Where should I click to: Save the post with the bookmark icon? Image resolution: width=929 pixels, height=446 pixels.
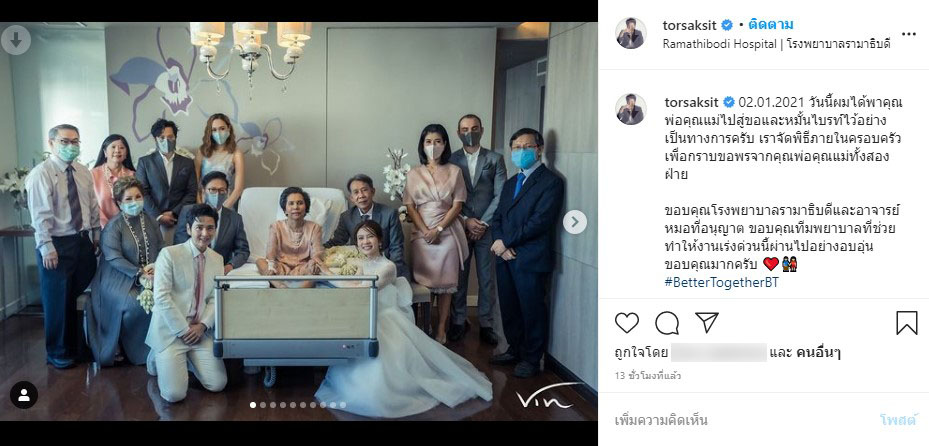click(906, 323)
